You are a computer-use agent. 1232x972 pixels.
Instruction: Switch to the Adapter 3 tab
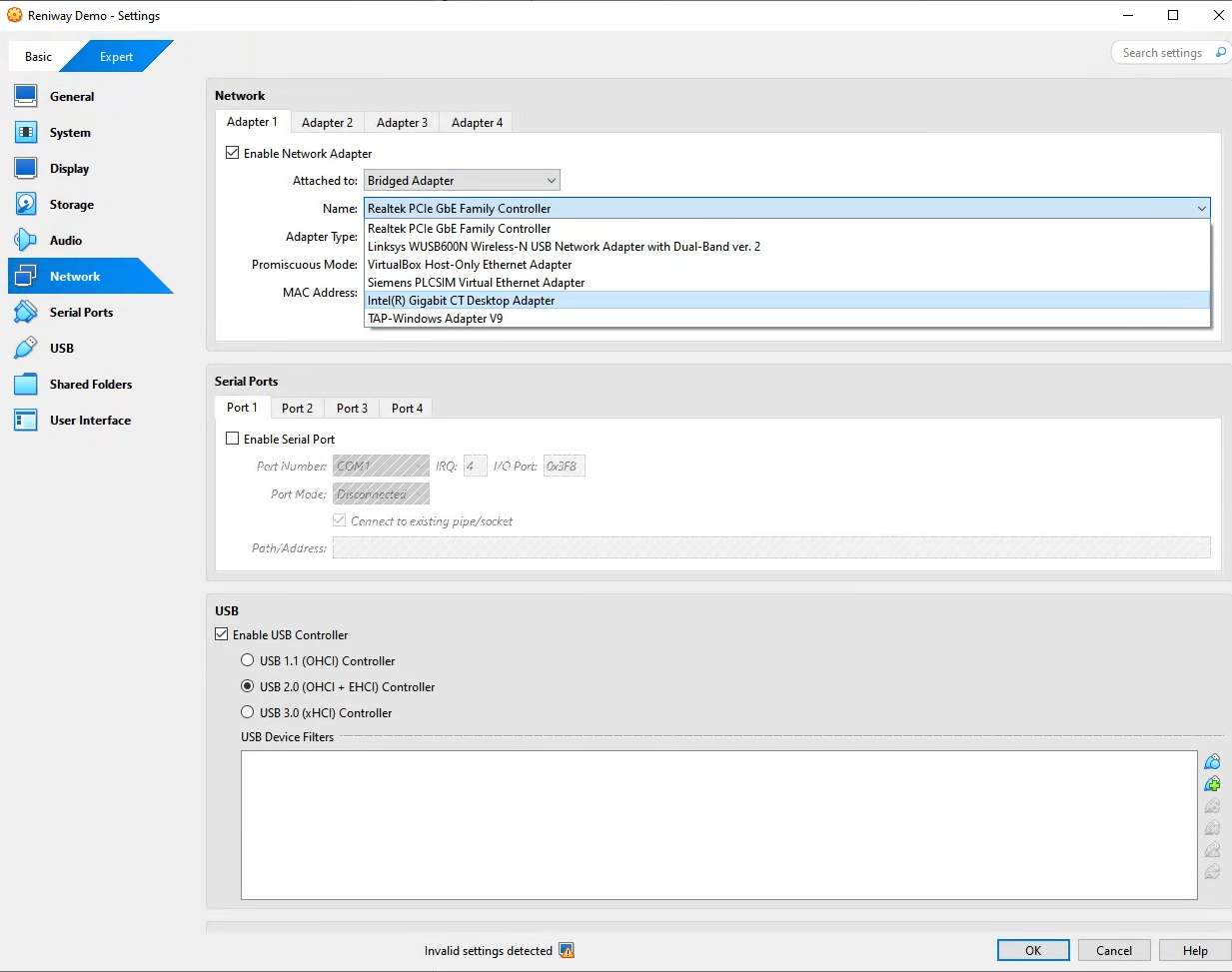click(x=402, y=123)
